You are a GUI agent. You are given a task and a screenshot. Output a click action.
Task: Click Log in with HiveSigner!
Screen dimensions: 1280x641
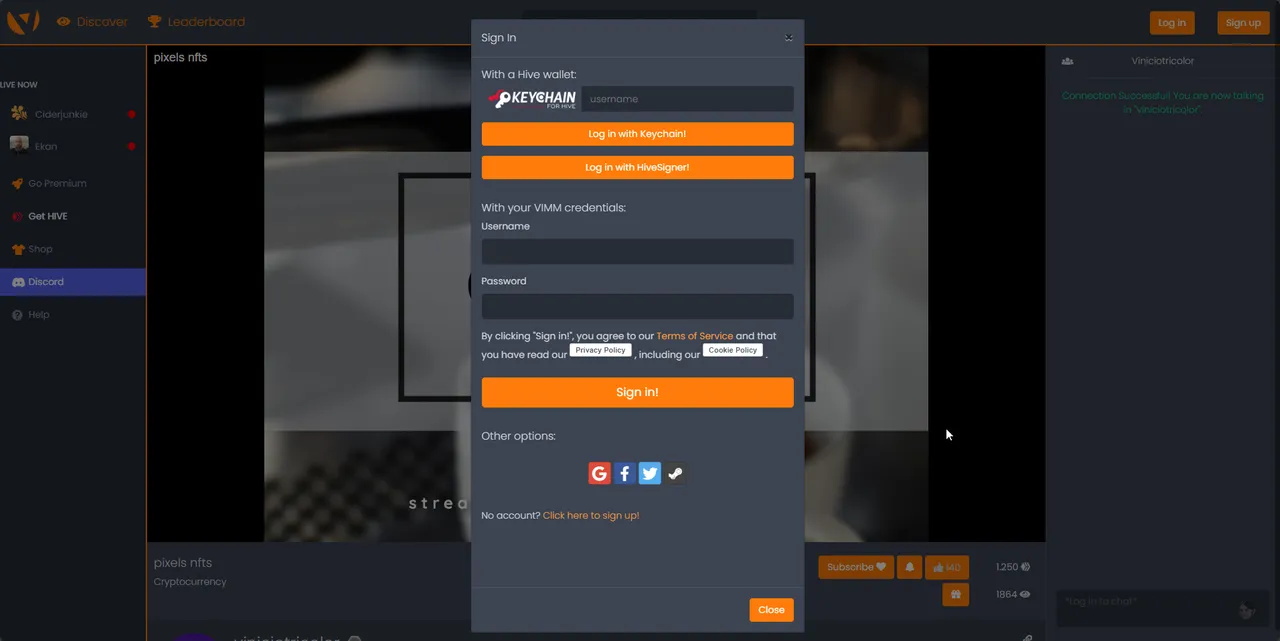637,168
